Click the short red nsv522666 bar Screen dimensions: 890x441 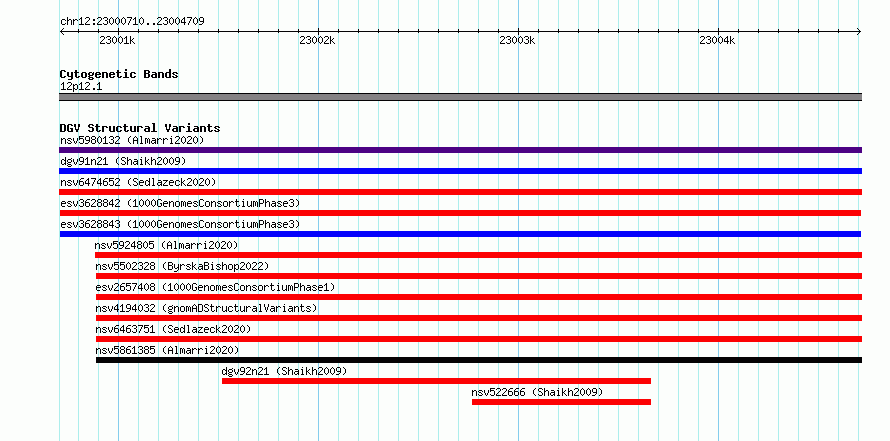click(561, 402)
